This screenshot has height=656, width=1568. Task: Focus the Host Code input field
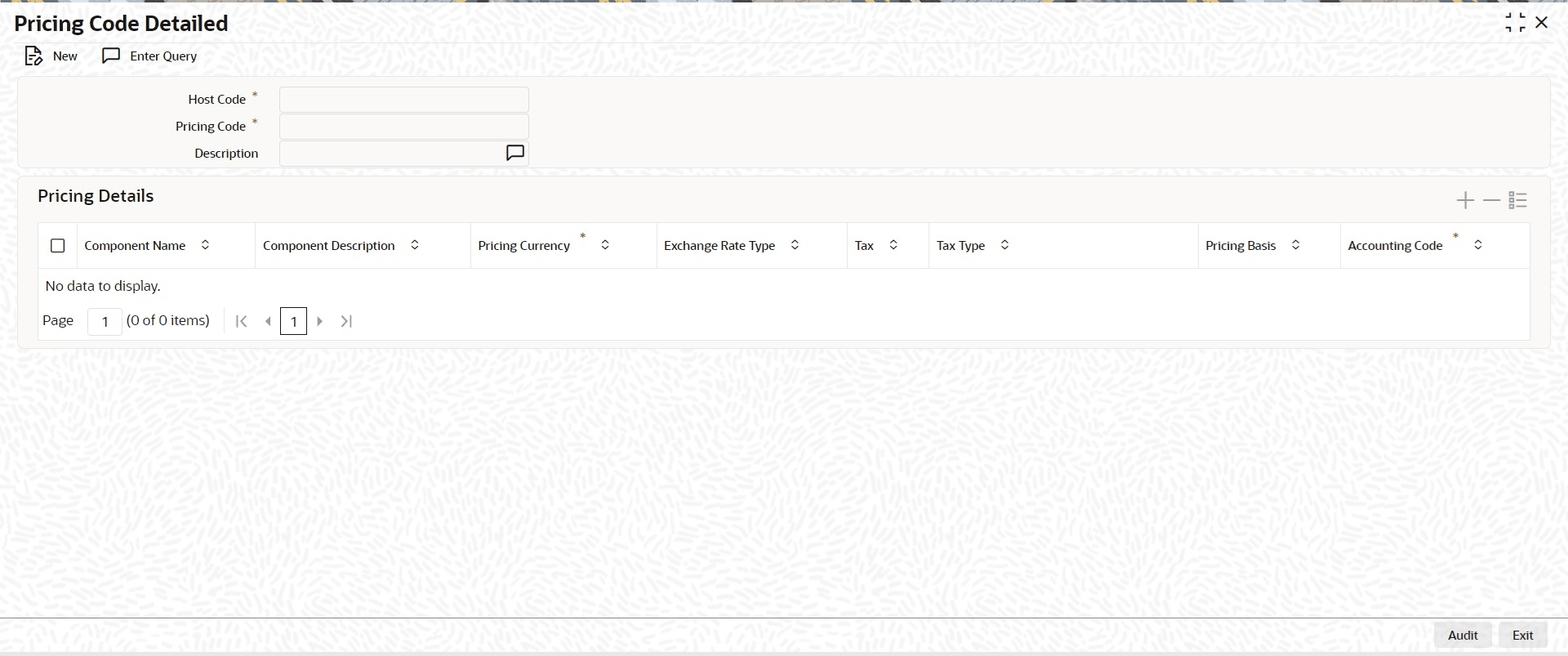404,100
